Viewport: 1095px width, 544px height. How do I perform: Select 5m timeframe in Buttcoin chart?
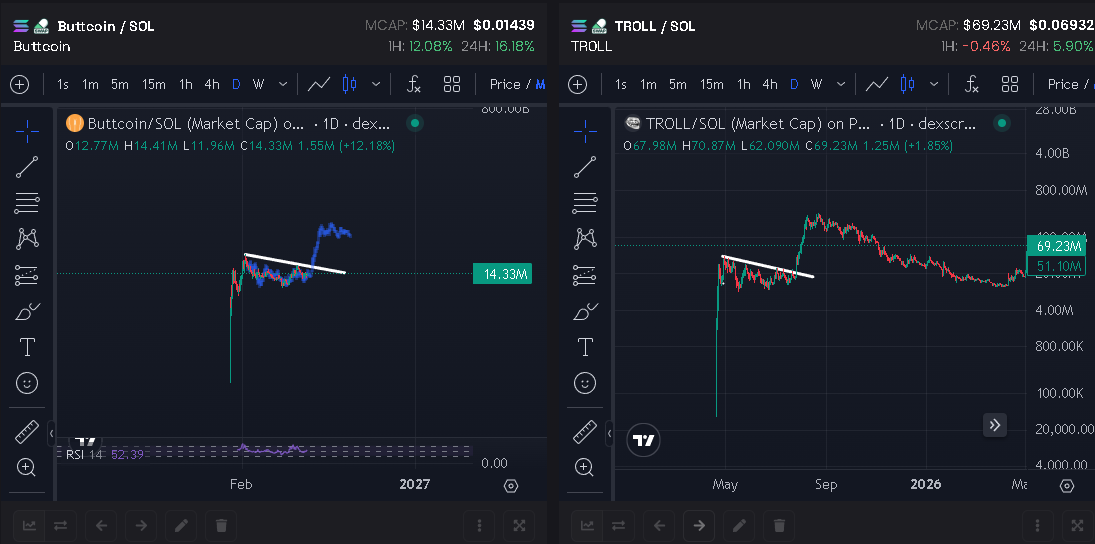120,84
